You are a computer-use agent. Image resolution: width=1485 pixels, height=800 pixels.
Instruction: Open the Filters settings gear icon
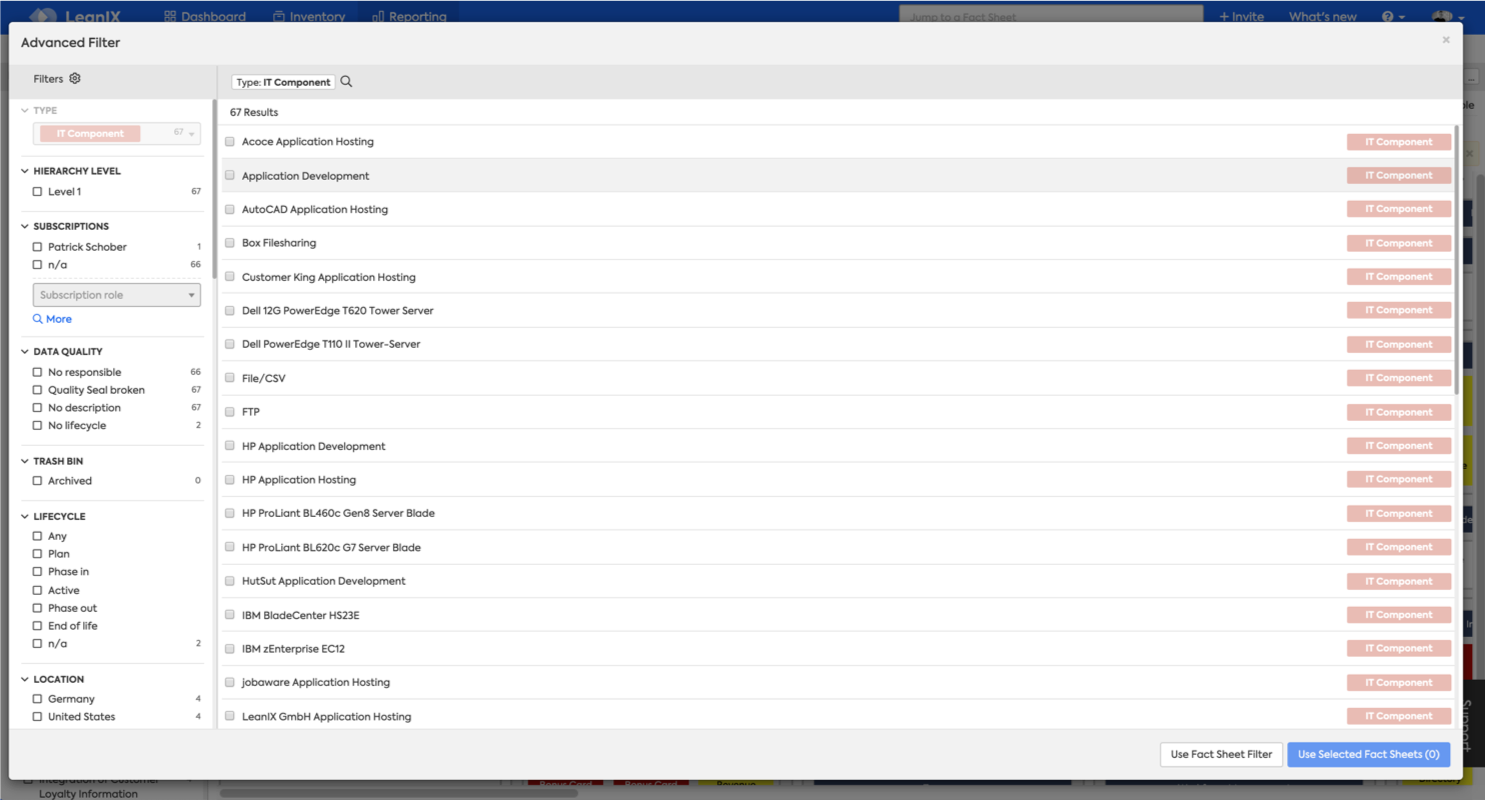coord(75,78)
